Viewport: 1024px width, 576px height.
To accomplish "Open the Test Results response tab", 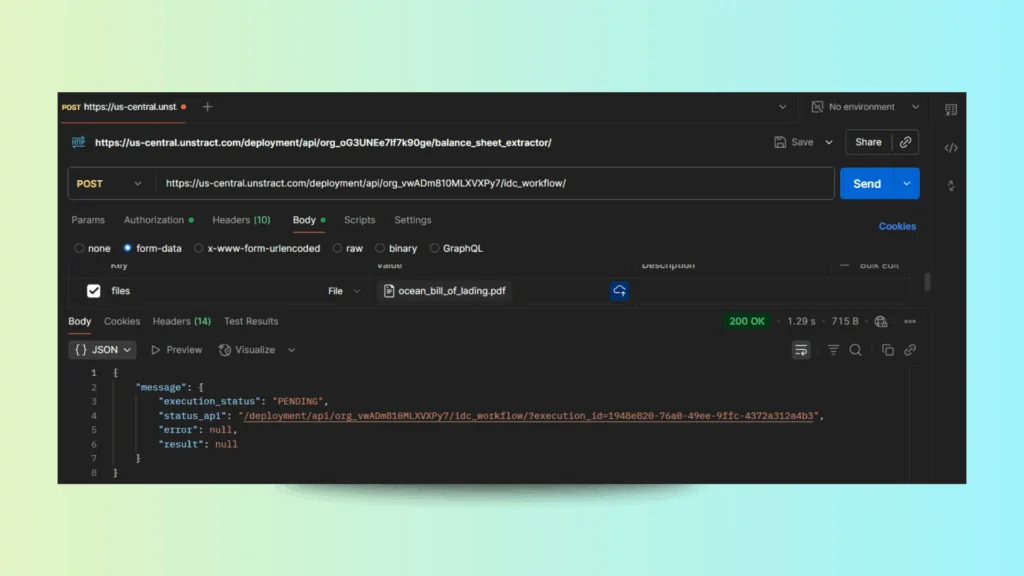I will pos(251,321).
